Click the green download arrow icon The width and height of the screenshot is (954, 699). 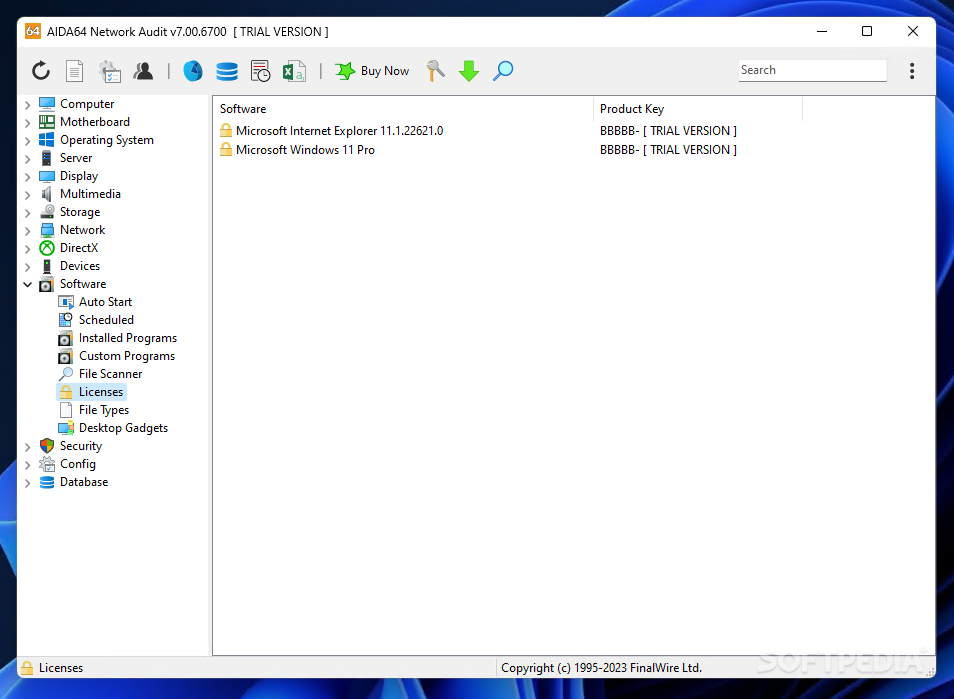pyautogui.click(x=469, y=71)
